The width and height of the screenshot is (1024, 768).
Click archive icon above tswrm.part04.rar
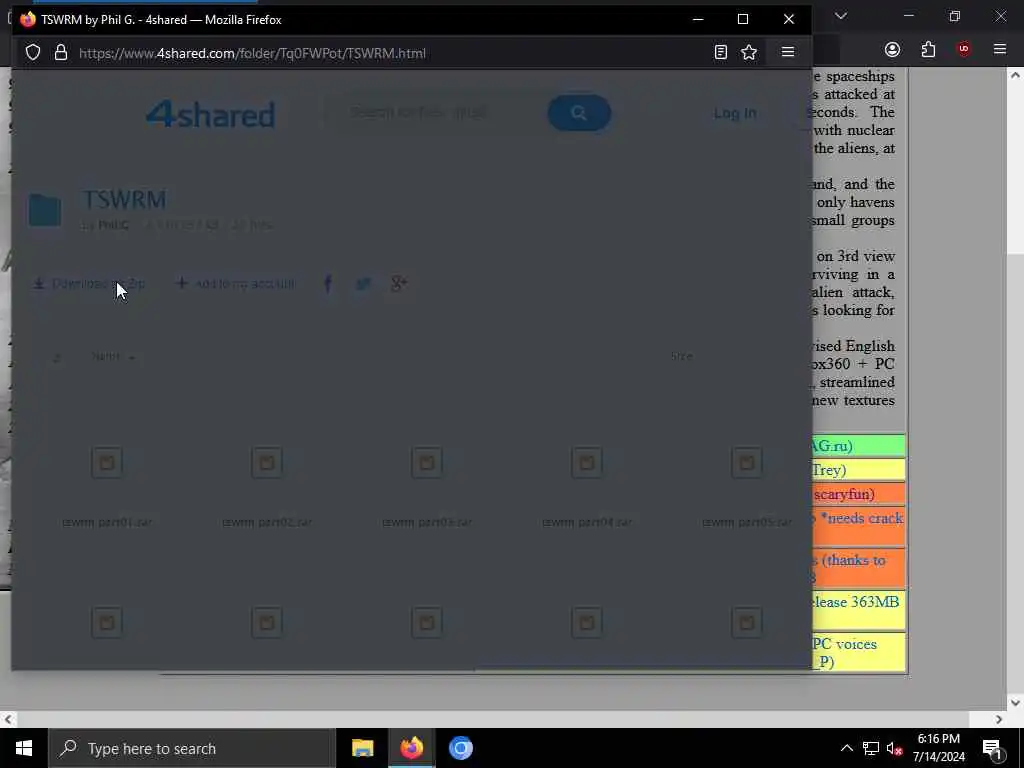click(587, 462)
